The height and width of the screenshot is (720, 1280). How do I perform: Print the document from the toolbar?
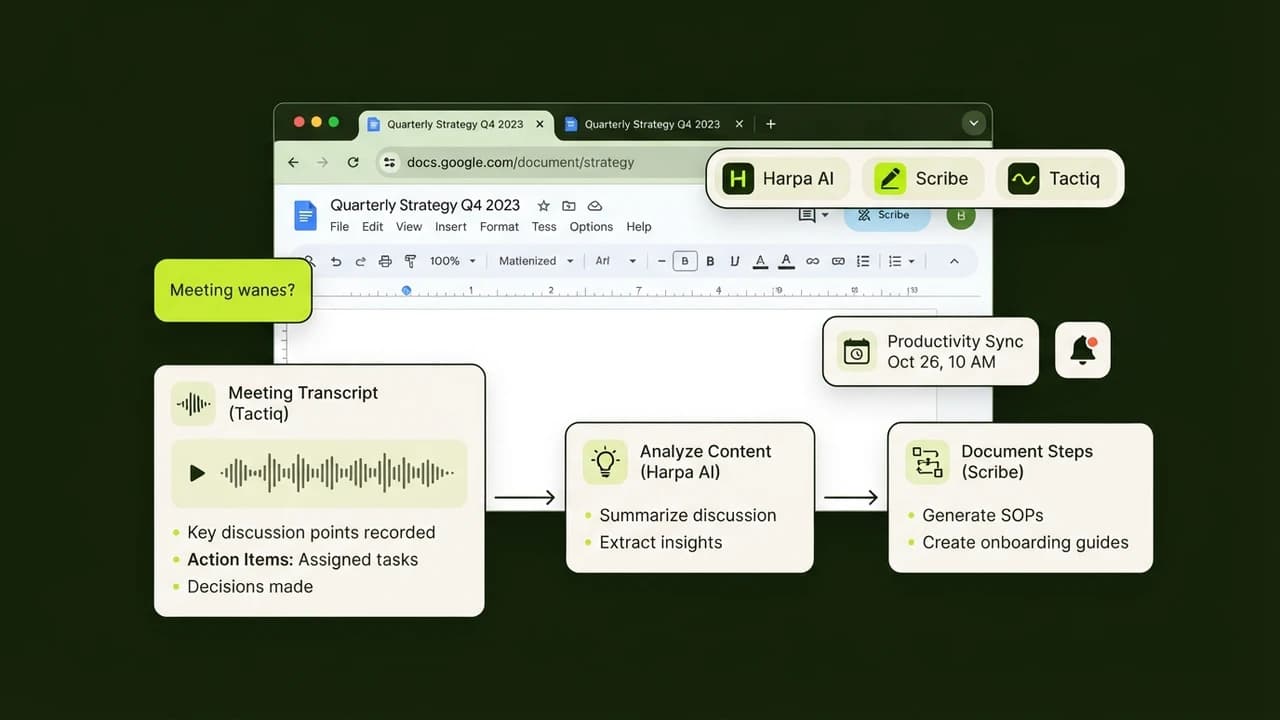pos(386,261)
